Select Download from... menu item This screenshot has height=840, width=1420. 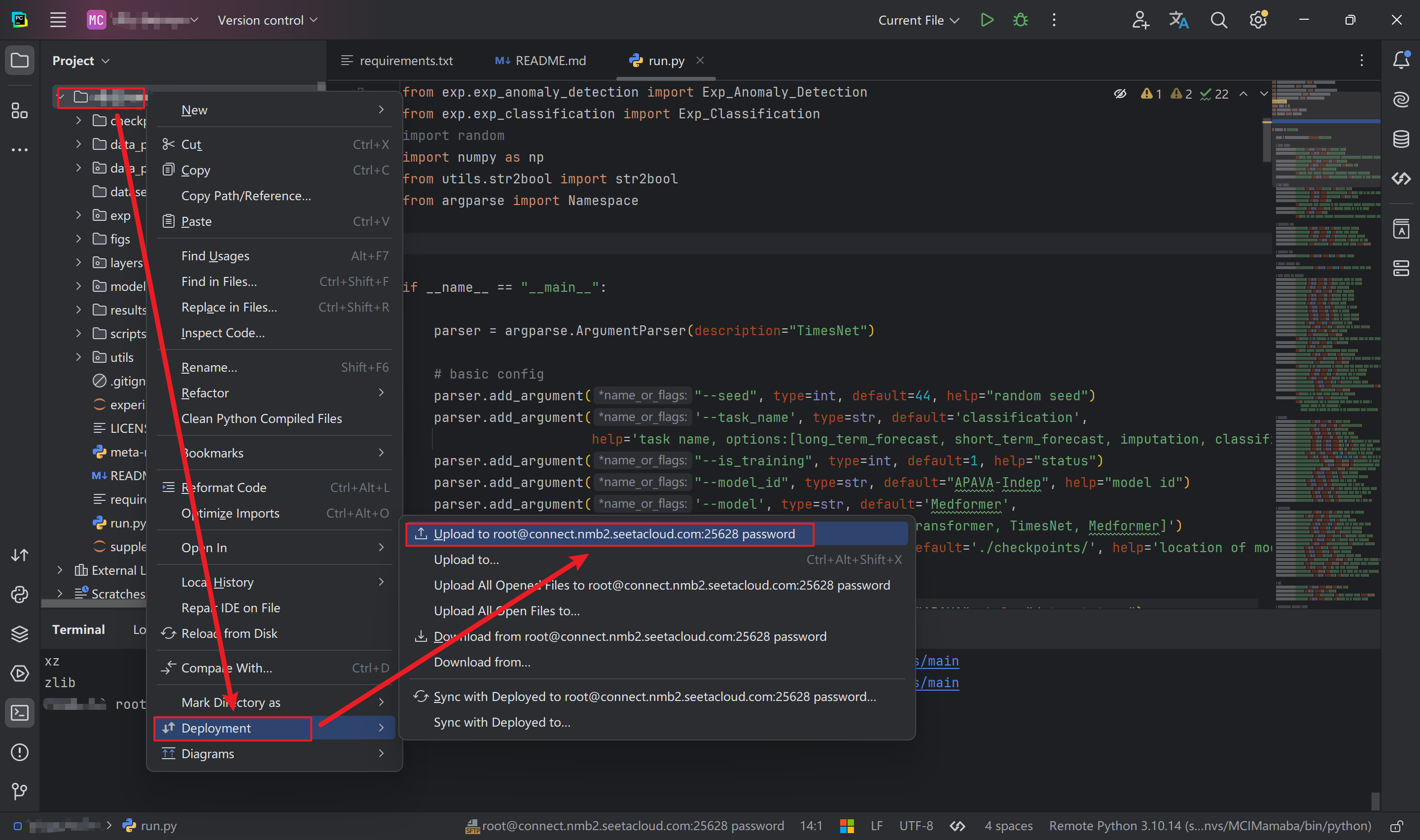[657, 662]
